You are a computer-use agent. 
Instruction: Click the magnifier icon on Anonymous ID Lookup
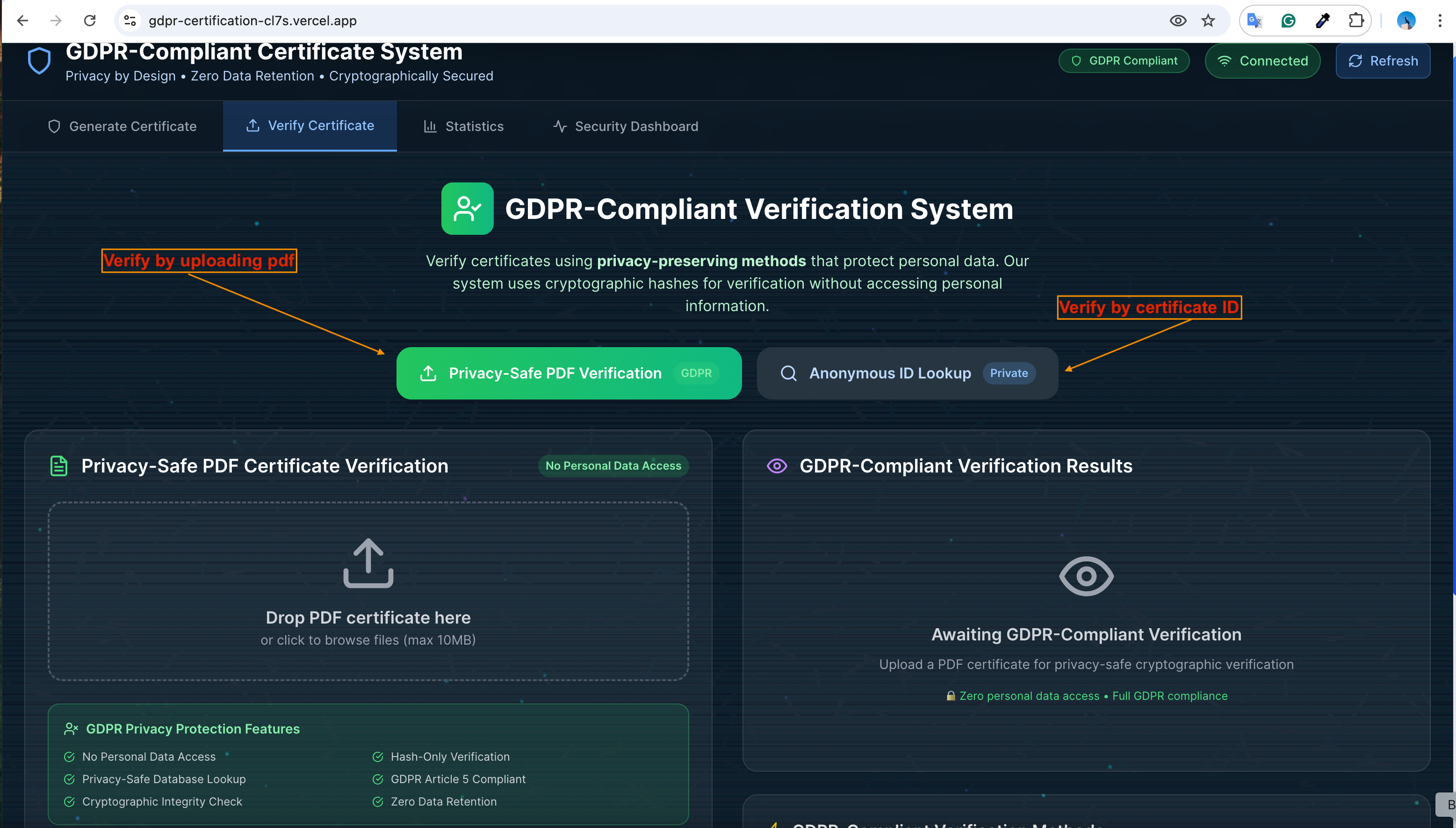(788, 373)
